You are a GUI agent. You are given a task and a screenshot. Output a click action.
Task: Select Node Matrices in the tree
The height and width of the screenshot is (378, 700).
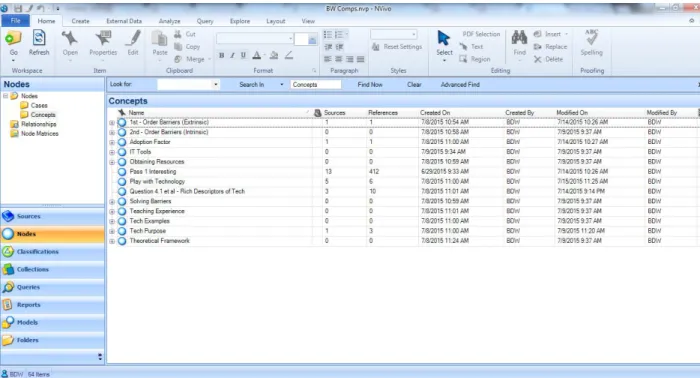tap(40, 133)
